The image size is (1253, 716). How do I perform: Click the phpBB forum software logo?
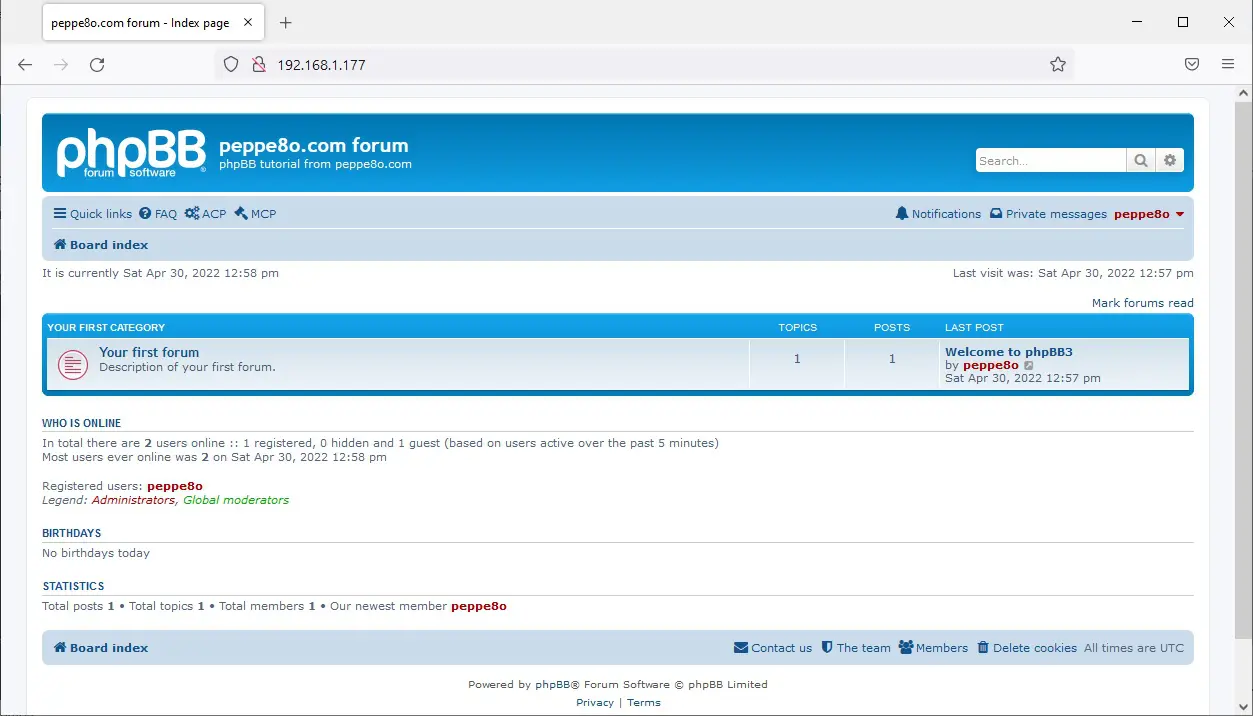coord(131,153)
